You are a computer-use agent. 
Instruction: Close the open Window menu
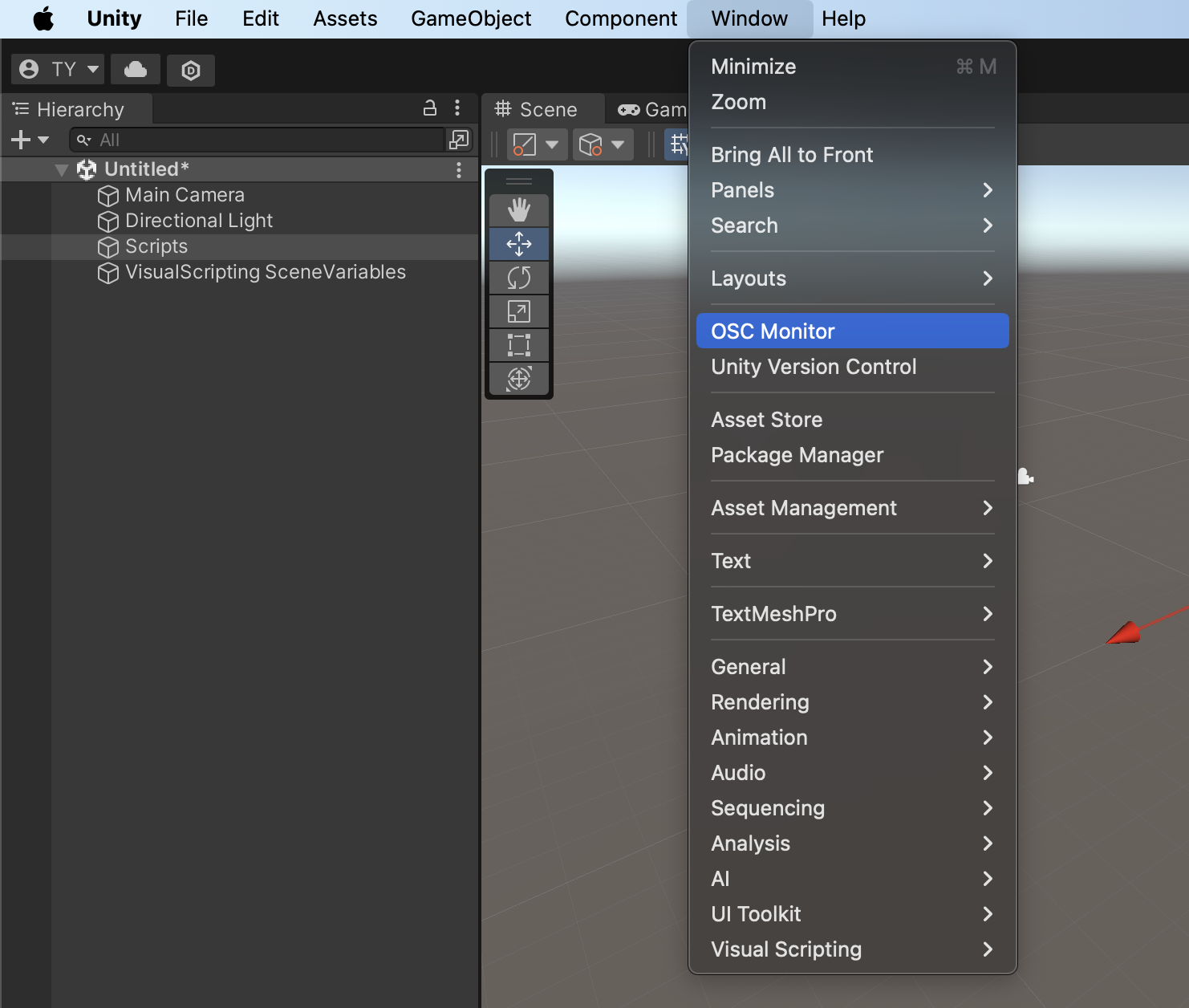[749, 18]
